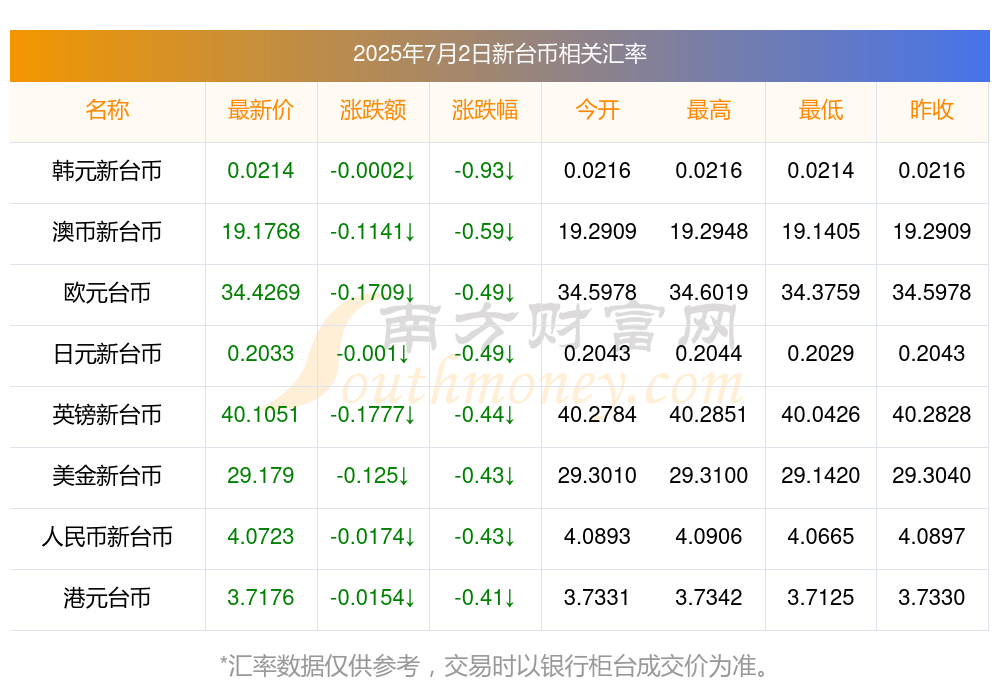Click opening value 4.0893
This screenshot has height=698, width=1000.
coord(597,537)
